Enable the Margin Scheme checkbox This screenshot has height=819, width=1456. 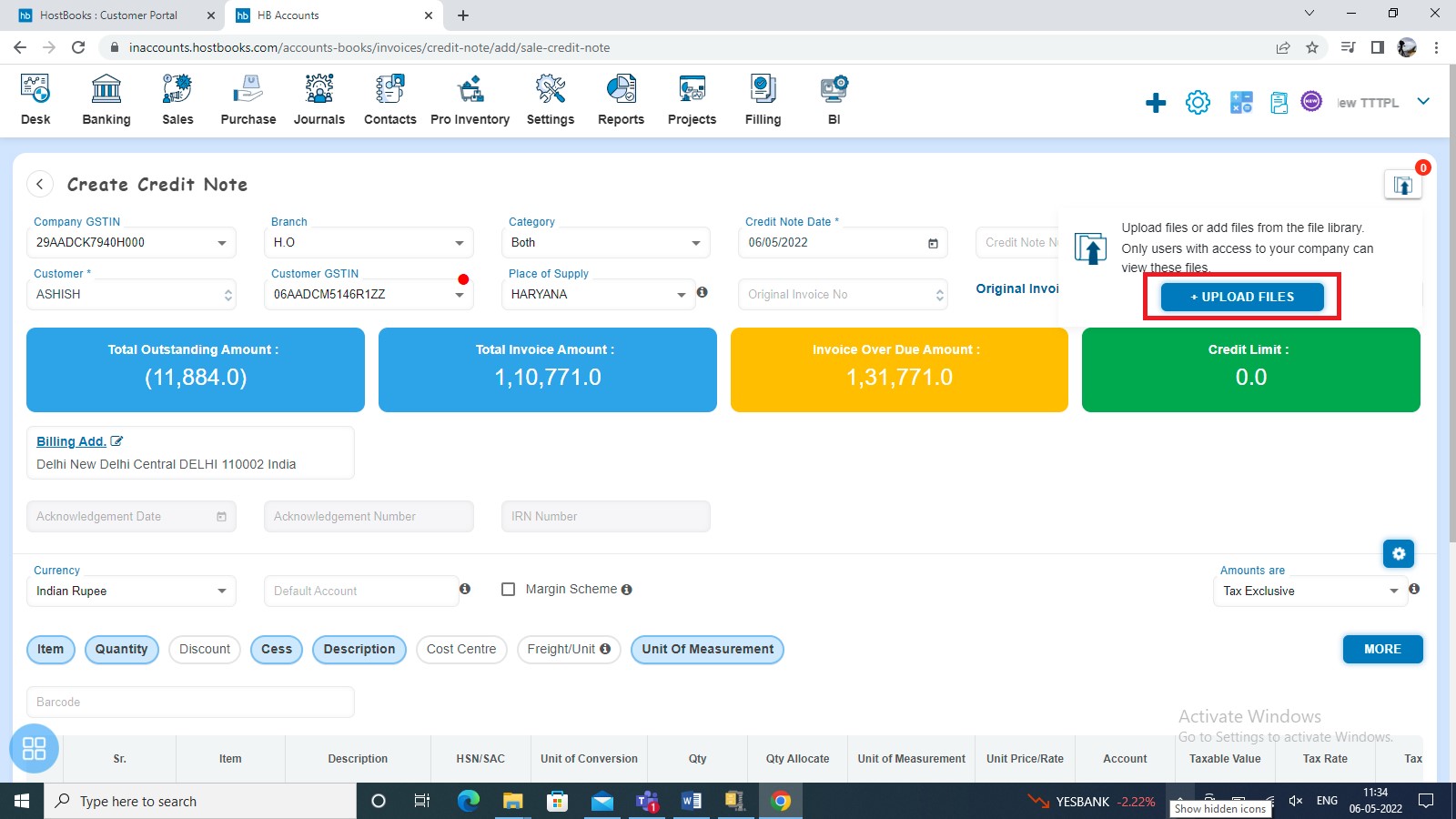pos(509,590)
